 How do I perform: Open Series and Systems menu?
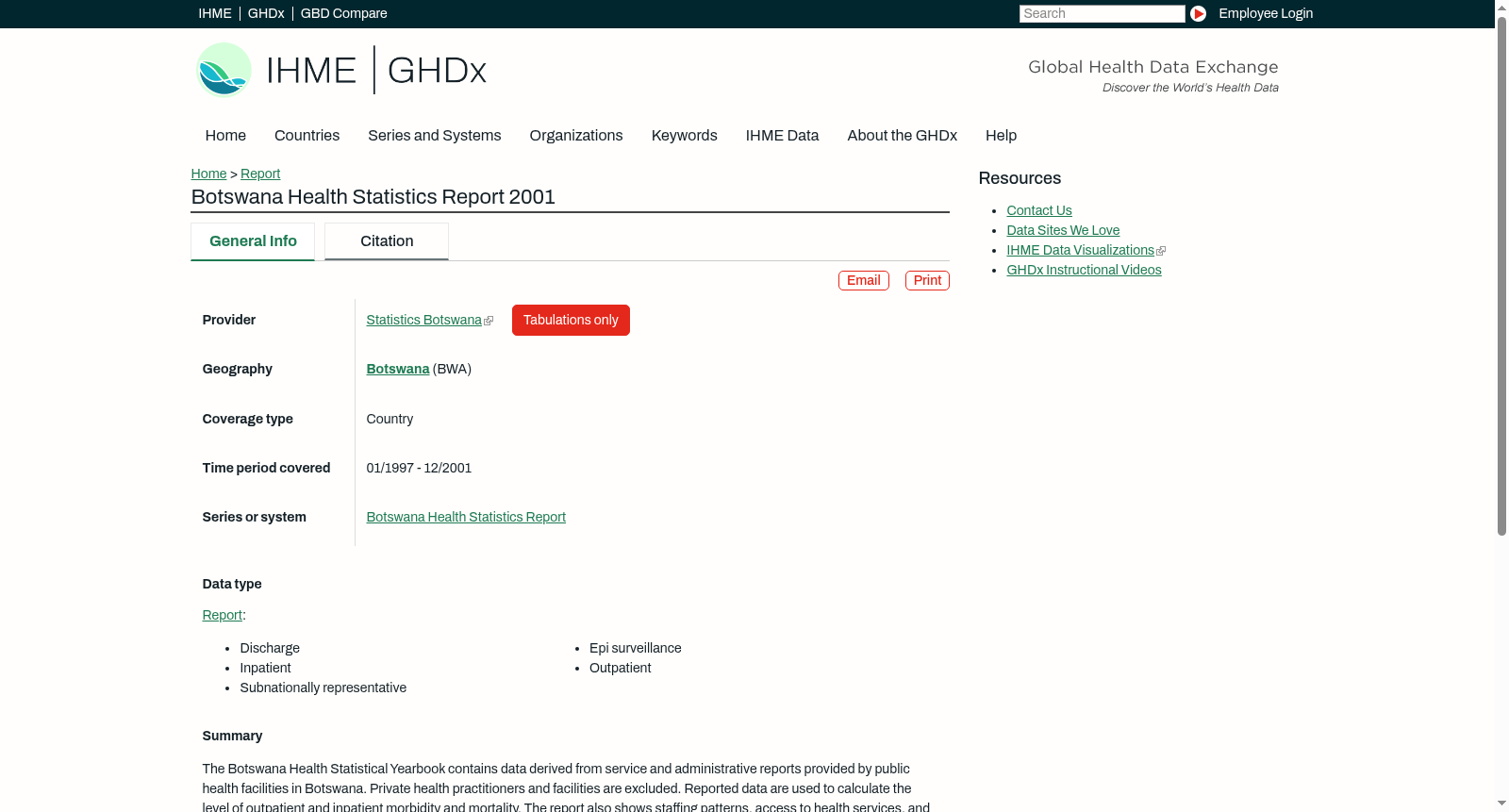click(434, 136)
